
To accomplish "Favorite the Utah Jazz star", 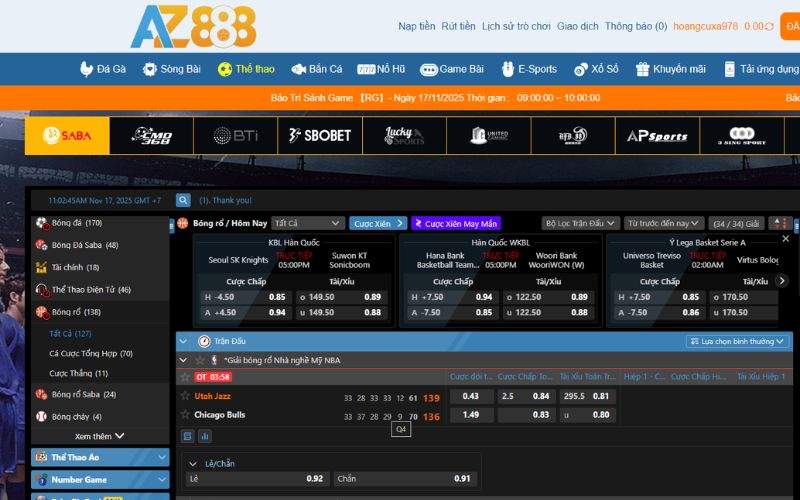I will pyautogui.click(x=185, y=397).
